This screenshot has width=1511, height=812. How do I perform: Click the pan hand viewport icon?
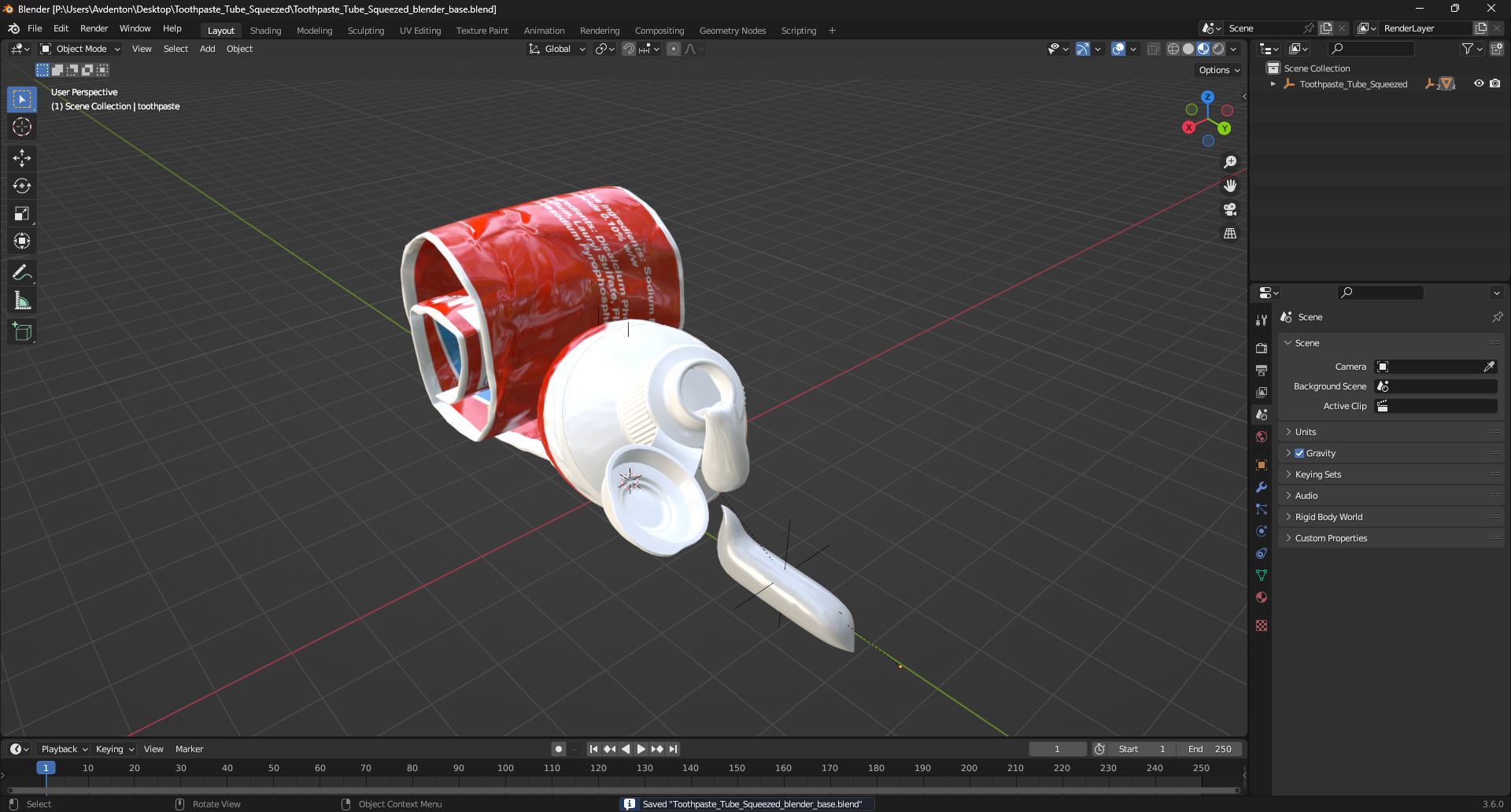coord(1230,186)
